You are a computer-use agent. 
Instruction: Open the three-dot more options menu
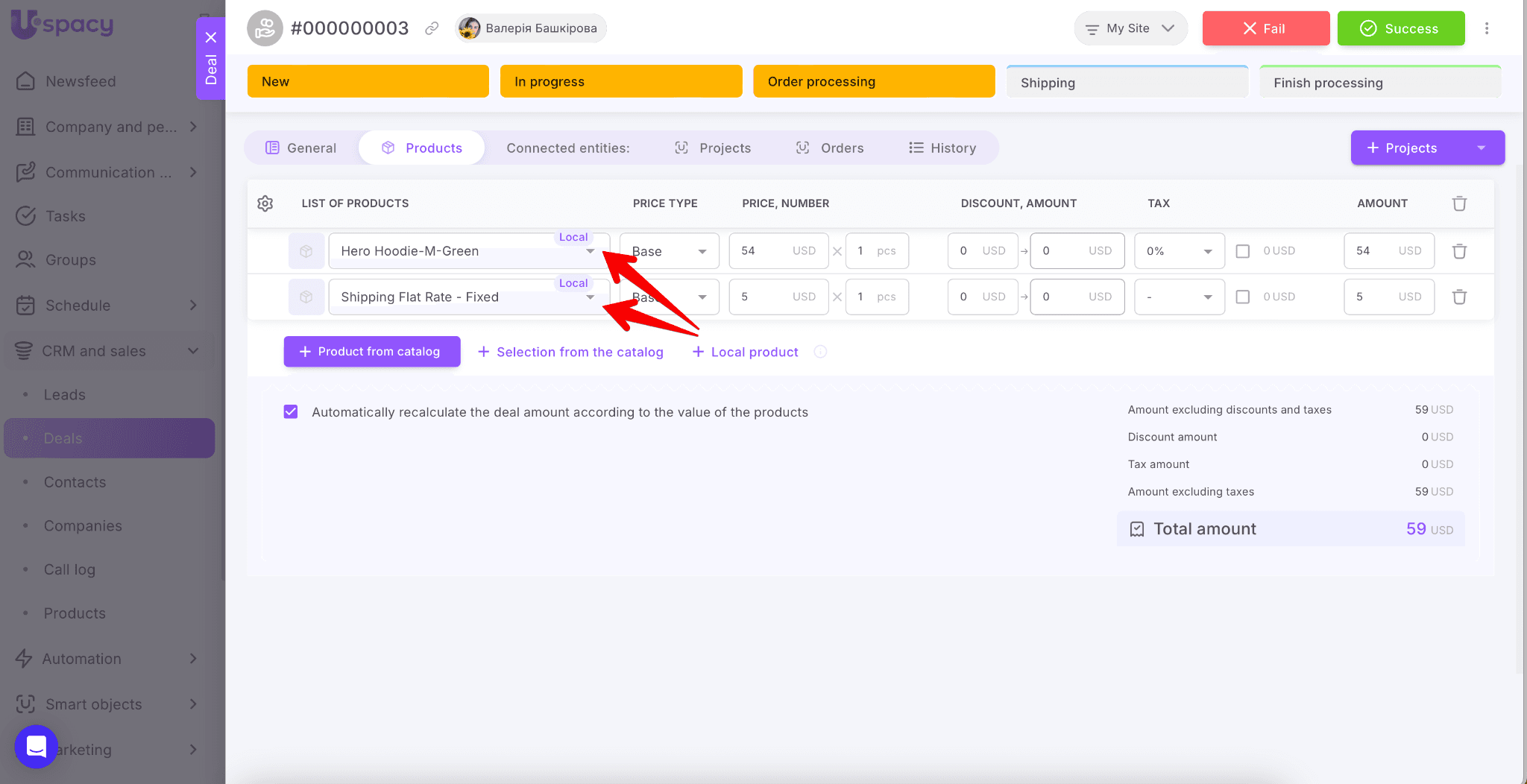(x=1486, y=28)
